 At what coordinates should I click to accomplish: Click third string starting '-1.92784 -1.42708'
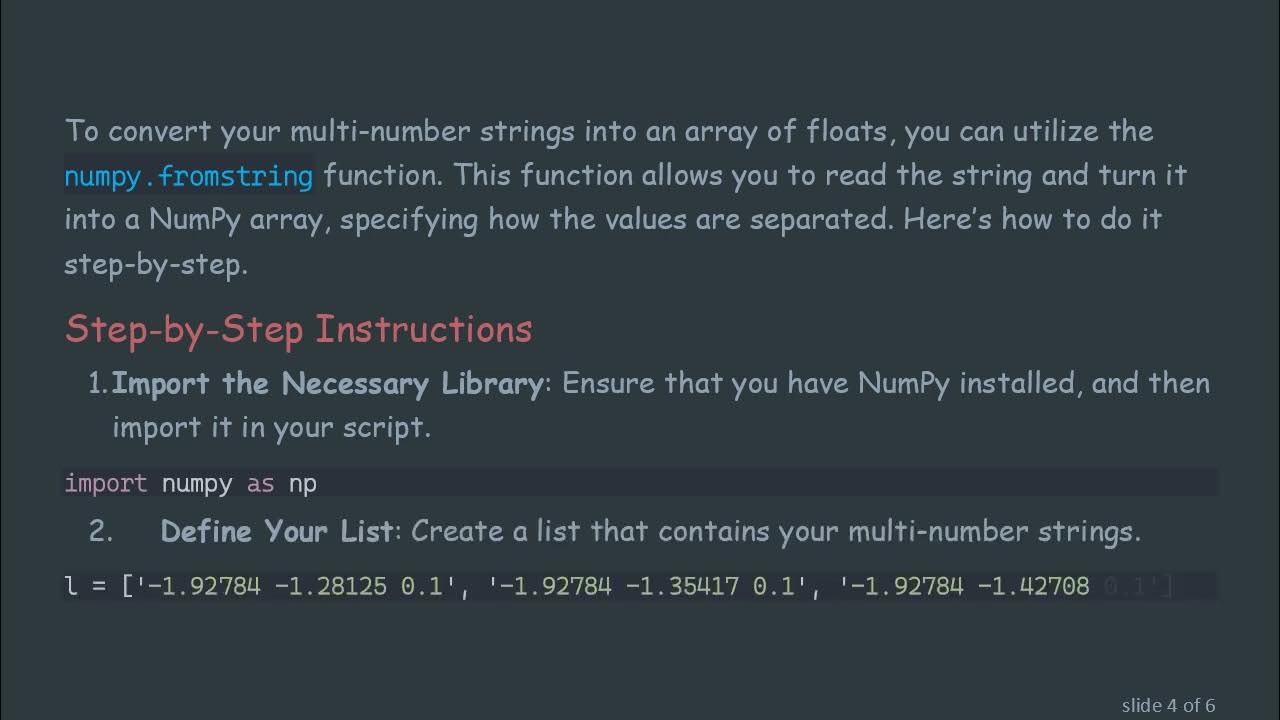[970, 586]
